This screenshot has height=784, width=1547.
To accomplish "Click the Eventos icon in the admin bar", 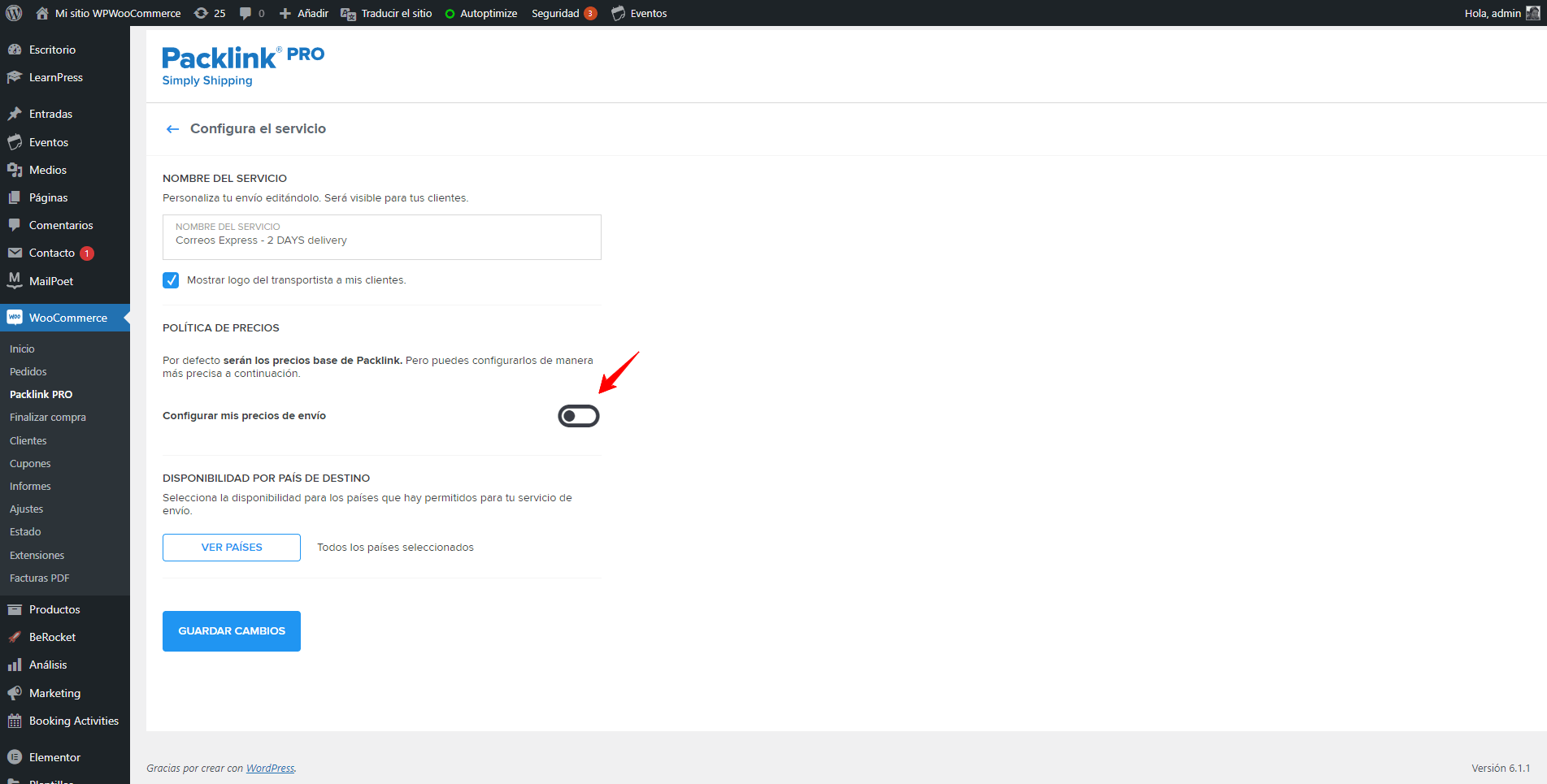I will click(x=619, y=13).
